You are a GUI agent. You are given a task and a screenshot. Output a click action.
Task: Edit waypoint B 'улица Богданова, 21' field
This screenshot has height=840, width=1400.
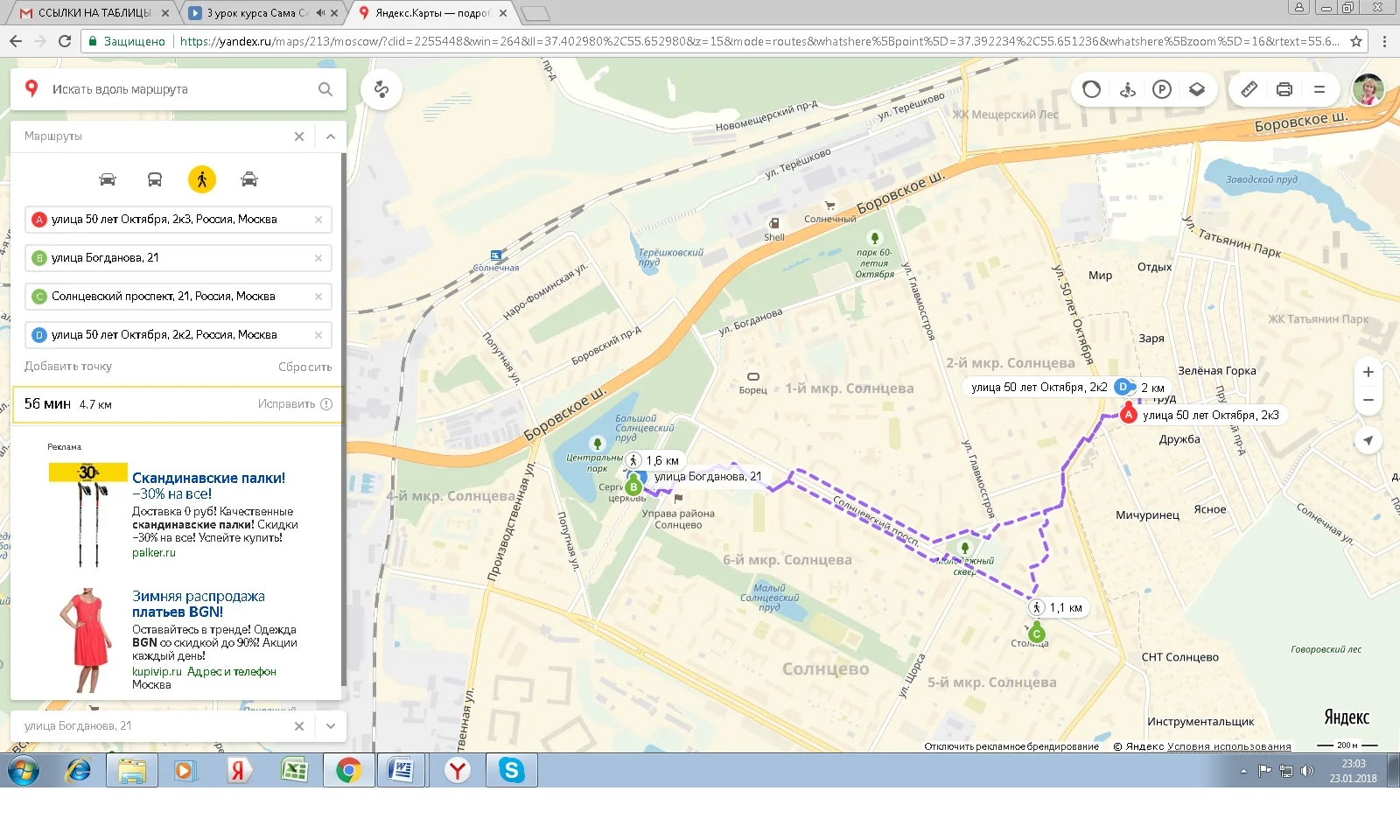point(178,258)
